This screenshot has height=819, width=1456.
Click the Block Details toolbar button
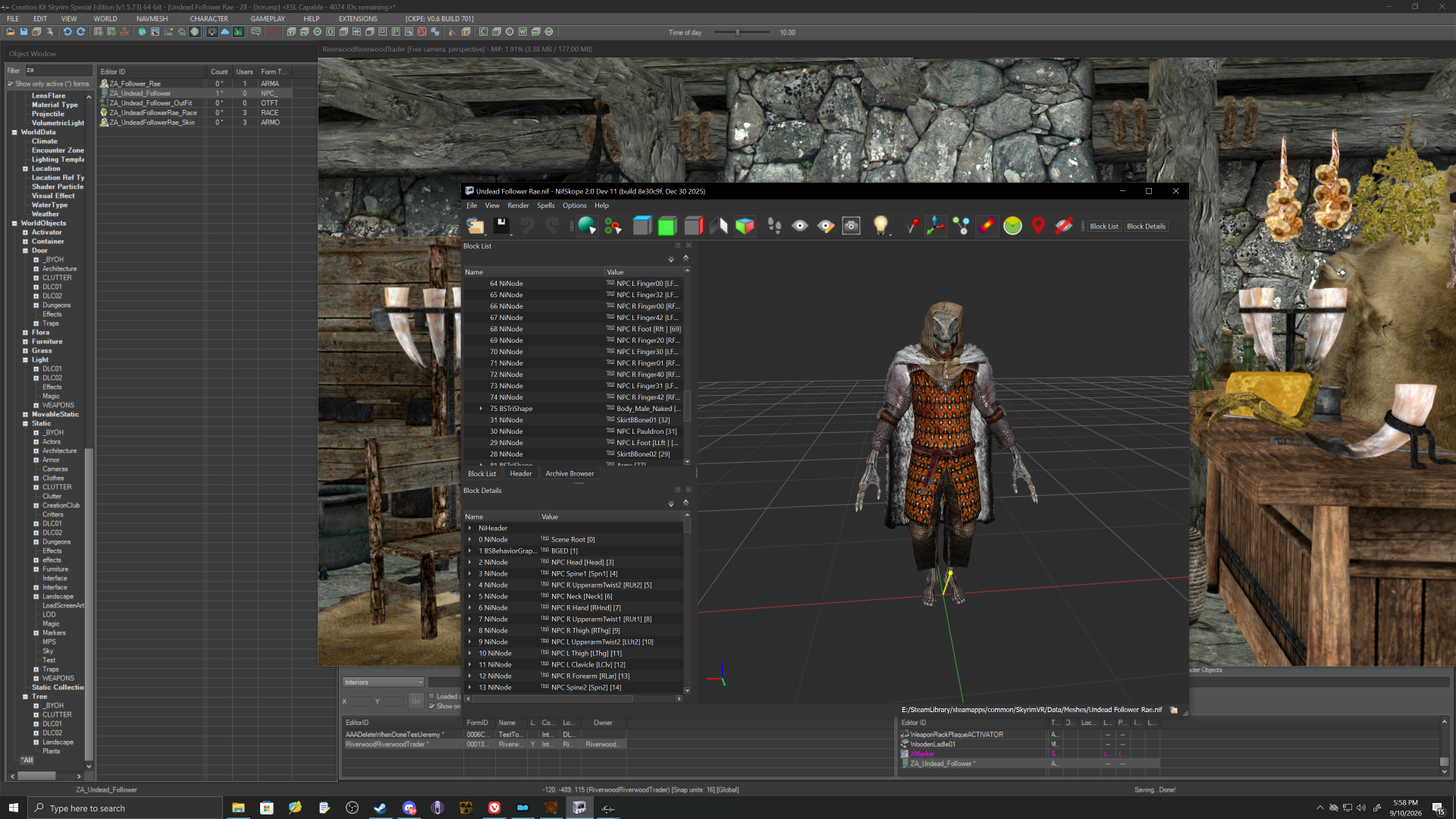tap(1146, 226)
